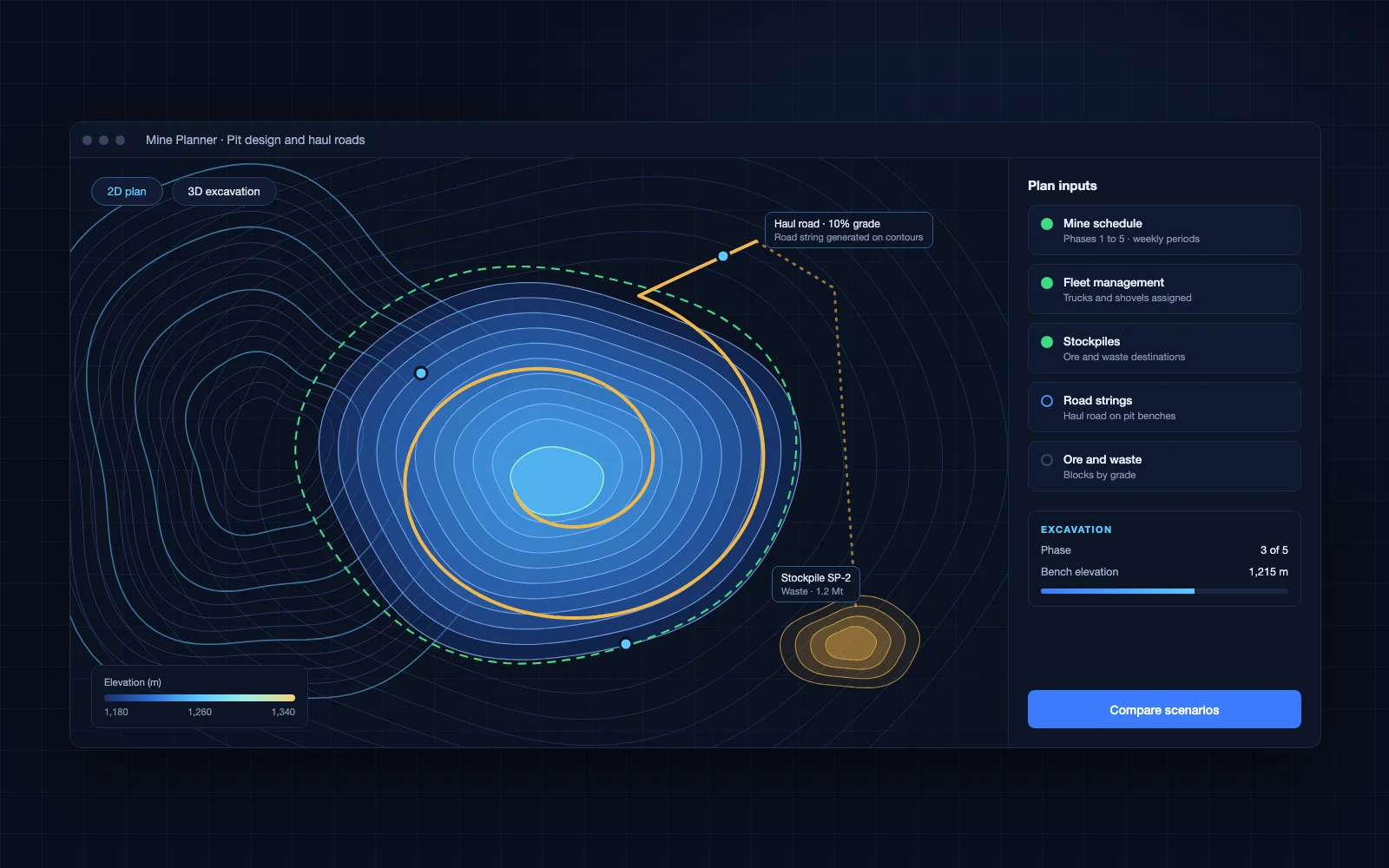Click the Compare scenarios button
The image size is (1389, 868).
coord(1164,709)
